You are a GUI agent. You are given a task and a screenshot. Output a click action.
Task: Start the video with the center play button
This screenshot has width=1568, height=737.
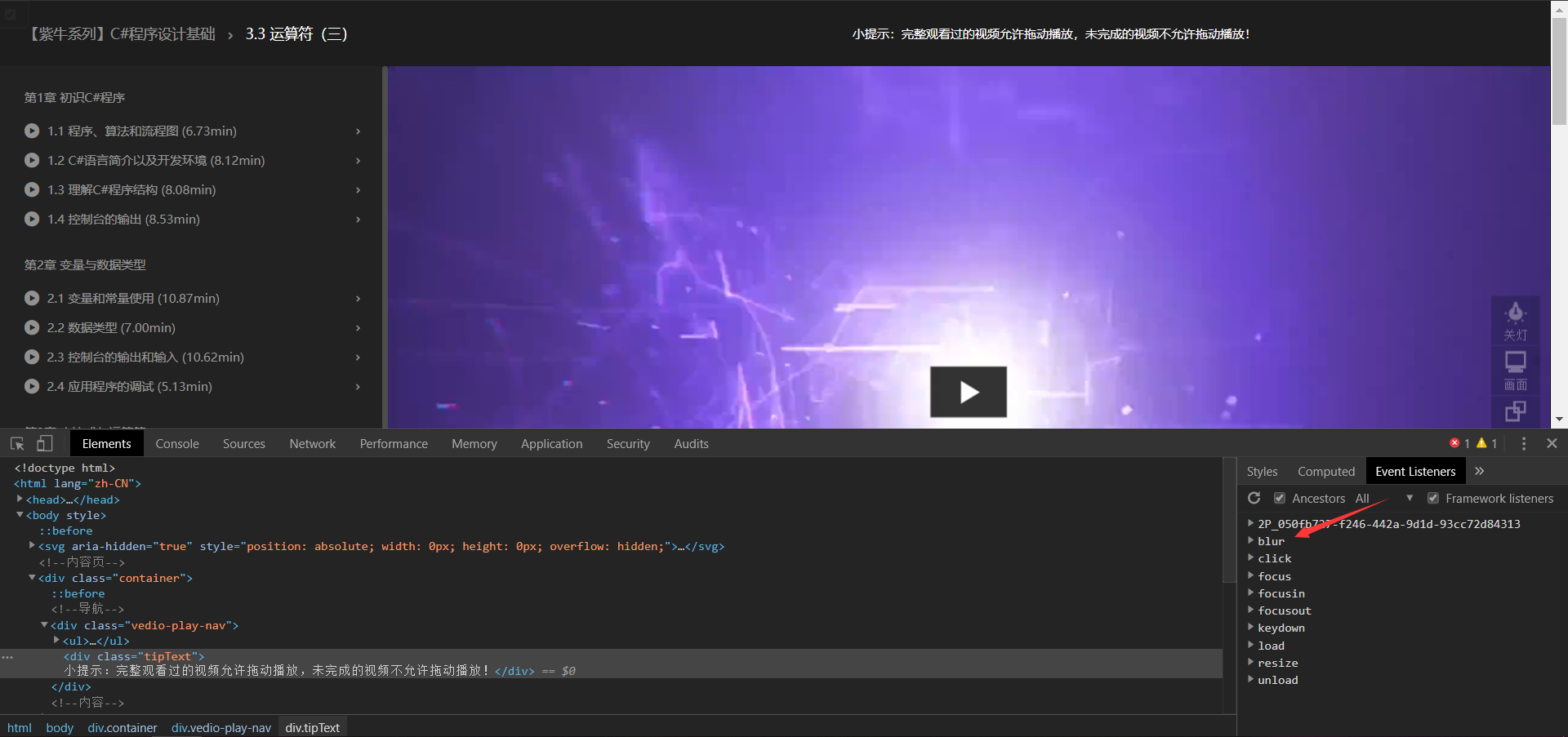[969, 392]
